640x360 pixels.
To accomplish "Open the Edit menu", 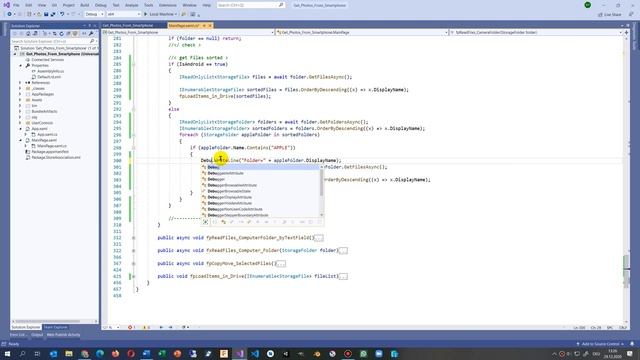I will point(29,5).
